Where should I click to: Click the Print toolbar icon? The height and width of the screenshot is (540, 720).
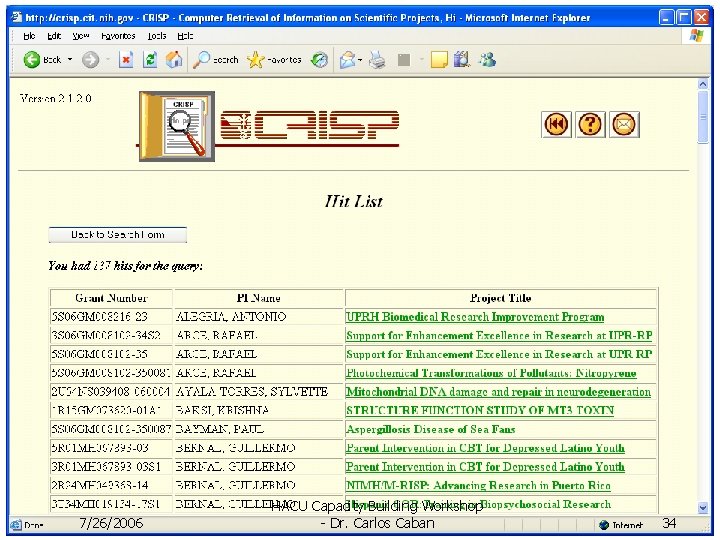click(x=377, y=60)
